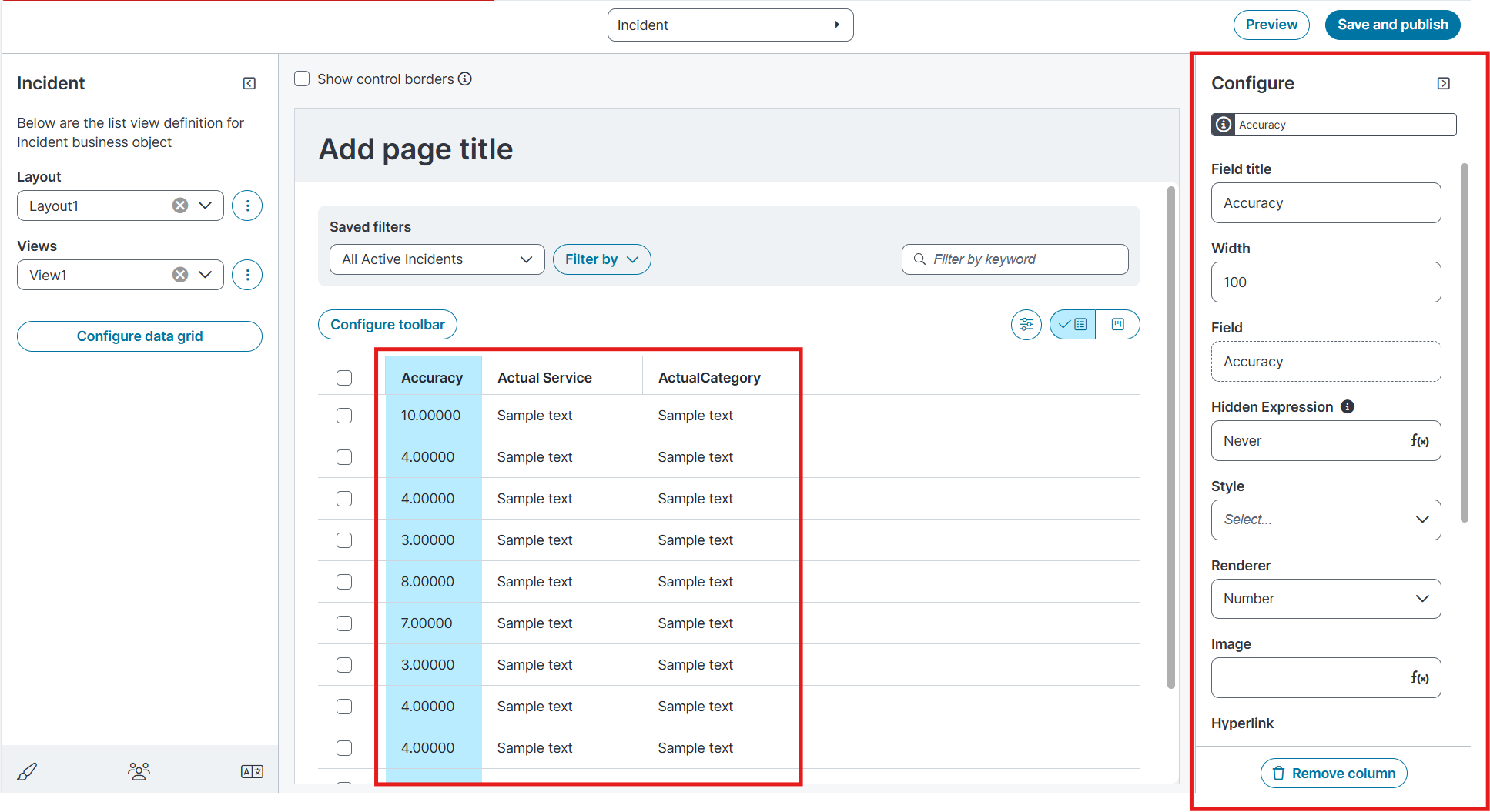Screen dimensions: 1490x812
Task: Click the Save and publish button
Action: click(1392, 25)
